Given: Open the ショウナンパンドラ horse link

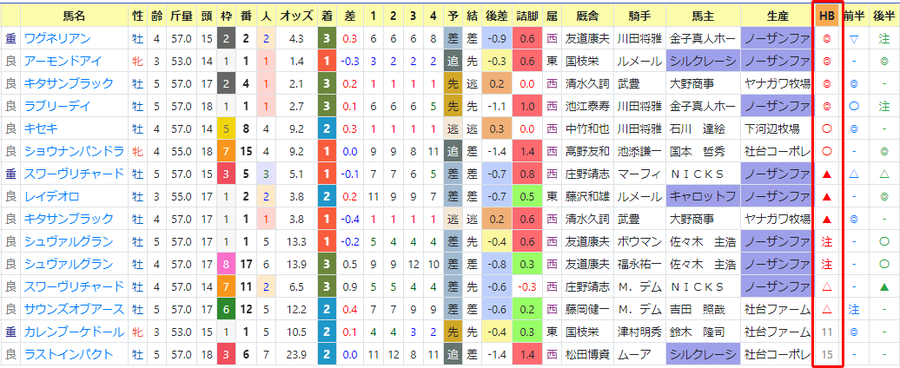Looking at the screenshot, I should pyautogui.click(x=73, y=152).
